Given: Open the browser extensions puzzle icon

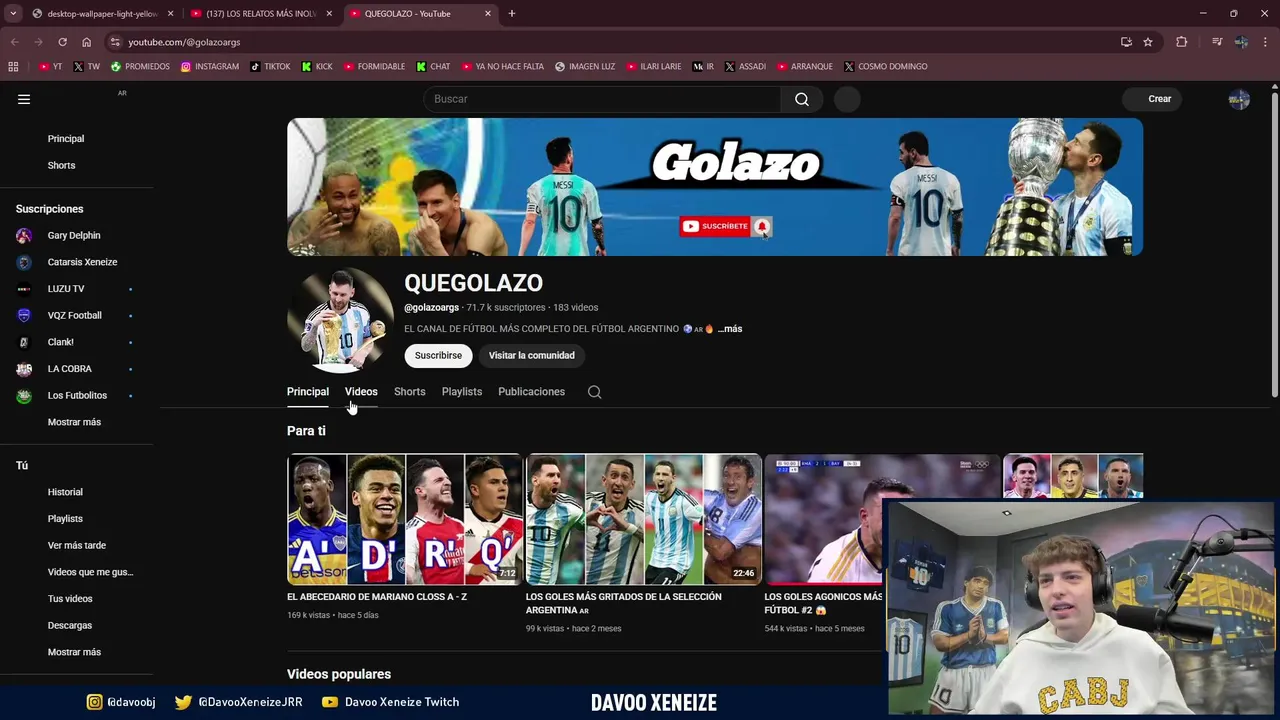Looking at the screenshot, I should 1182,42.
